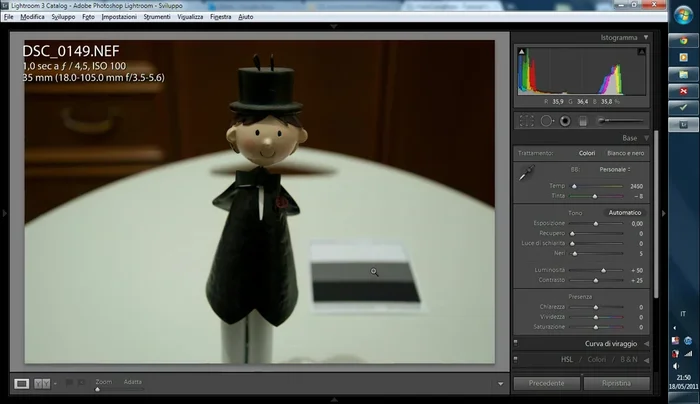Open the BB Personale white balance dropdown
The height and width of the screenshot is (404, 700).
point(614,170)
